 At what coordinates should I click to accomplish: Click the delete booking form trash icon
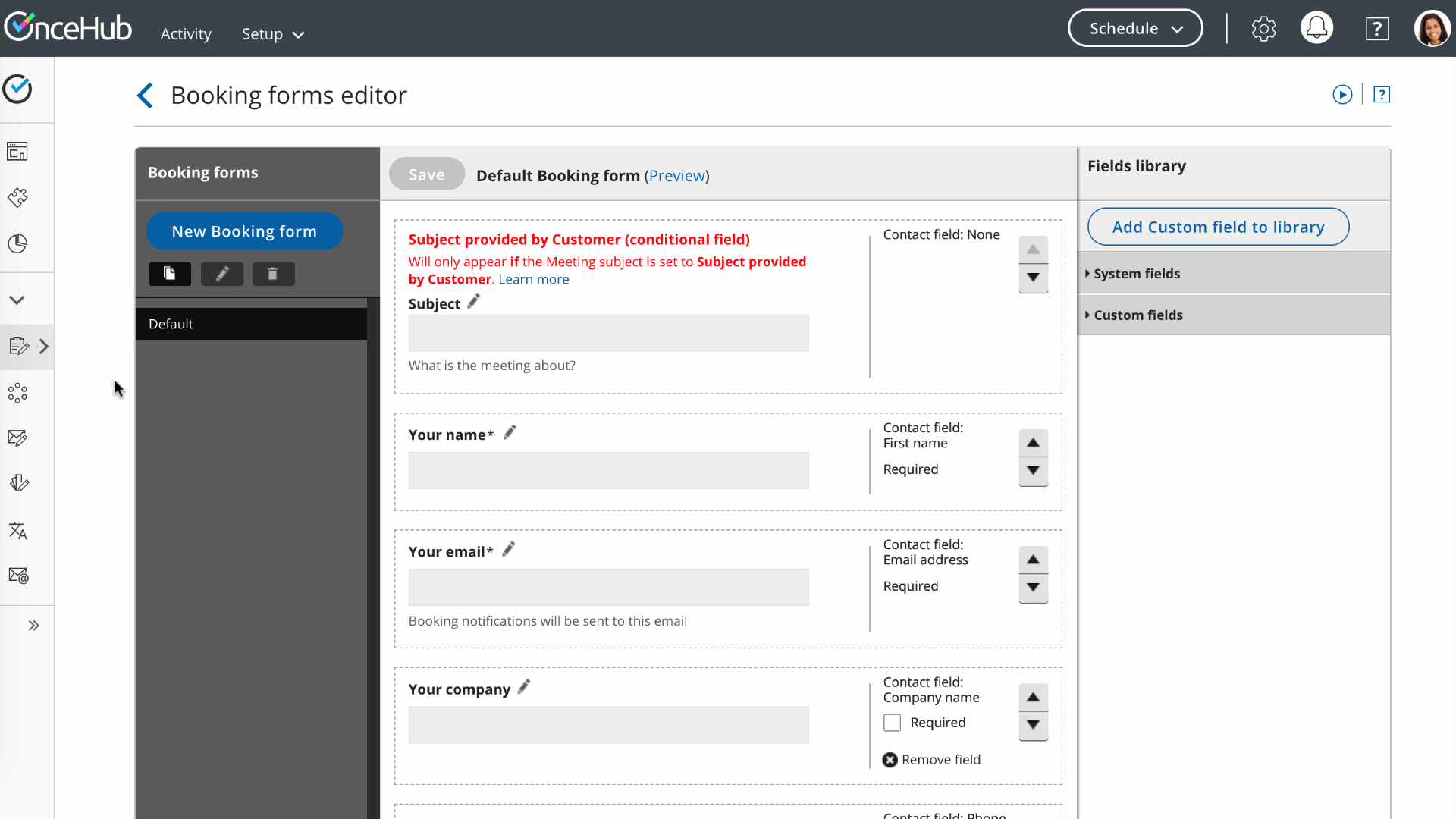click(273, 274)
